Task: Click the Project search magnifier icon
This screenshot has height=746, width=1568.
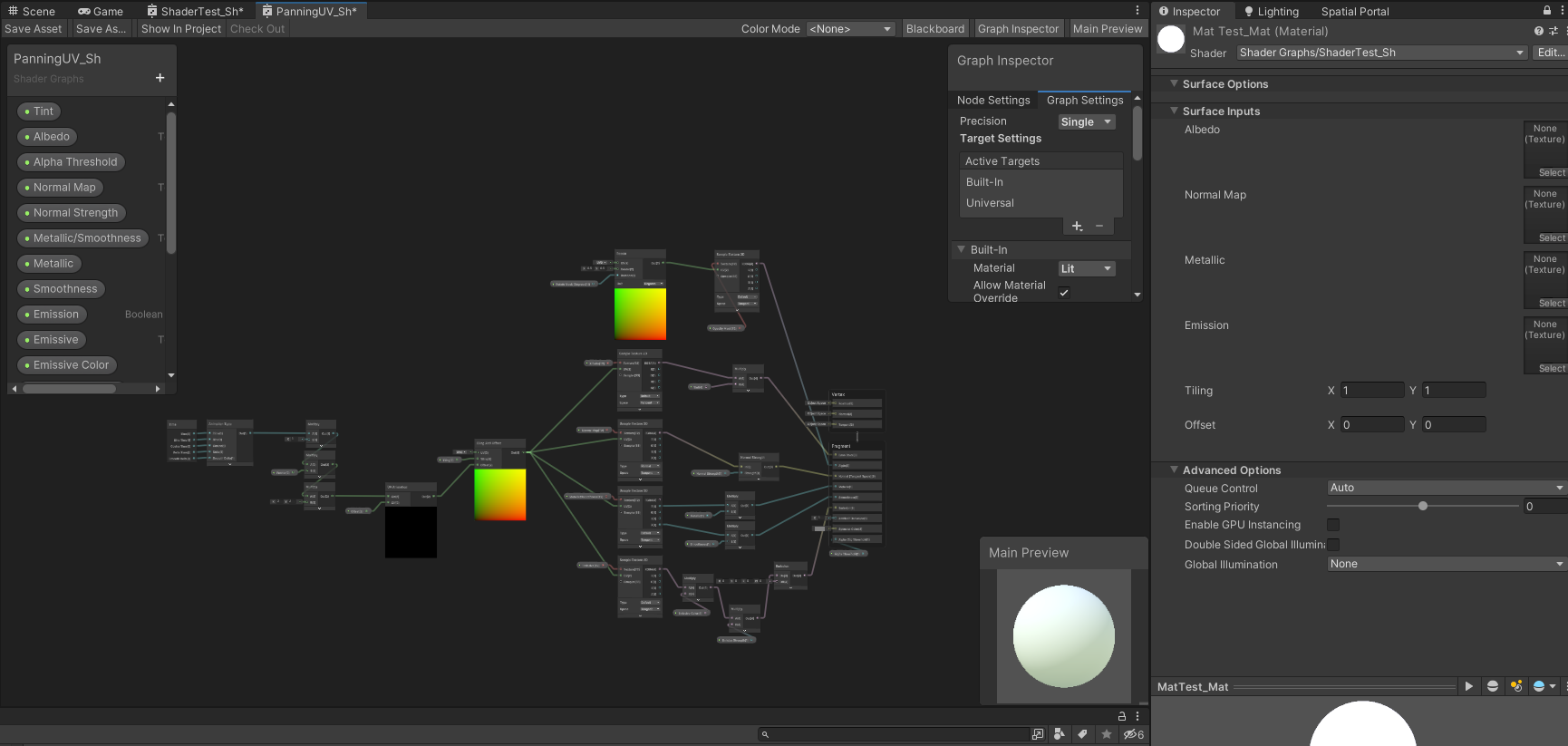Action: click(765, 734)
